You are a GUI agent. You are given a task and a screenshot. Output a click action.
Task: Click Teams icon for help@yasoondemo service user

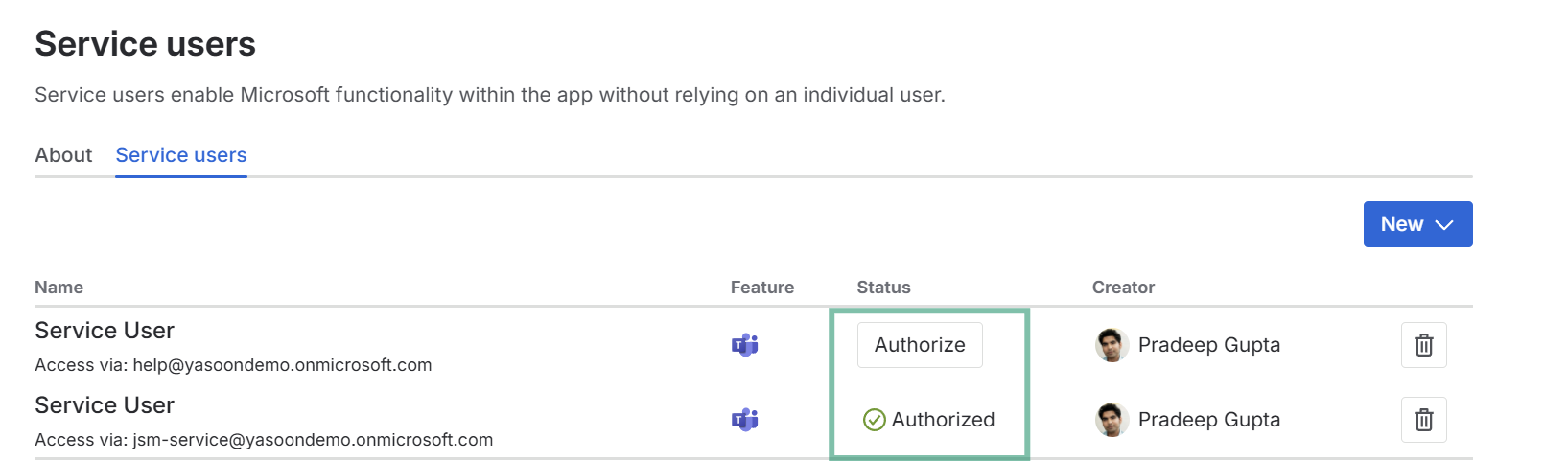[x=744, y=345]
